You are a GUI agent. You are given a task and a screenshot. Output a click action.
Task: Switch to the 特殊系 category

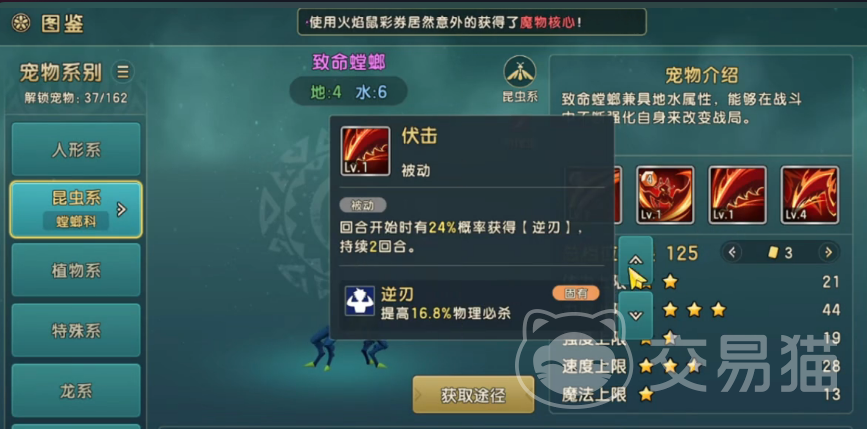click(76, 330)
